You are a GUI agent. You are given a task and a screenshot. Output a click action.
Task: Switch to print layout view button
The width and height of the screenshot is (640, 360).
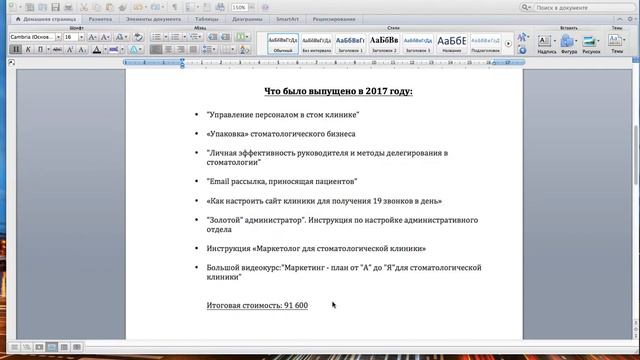click(51, 347)
